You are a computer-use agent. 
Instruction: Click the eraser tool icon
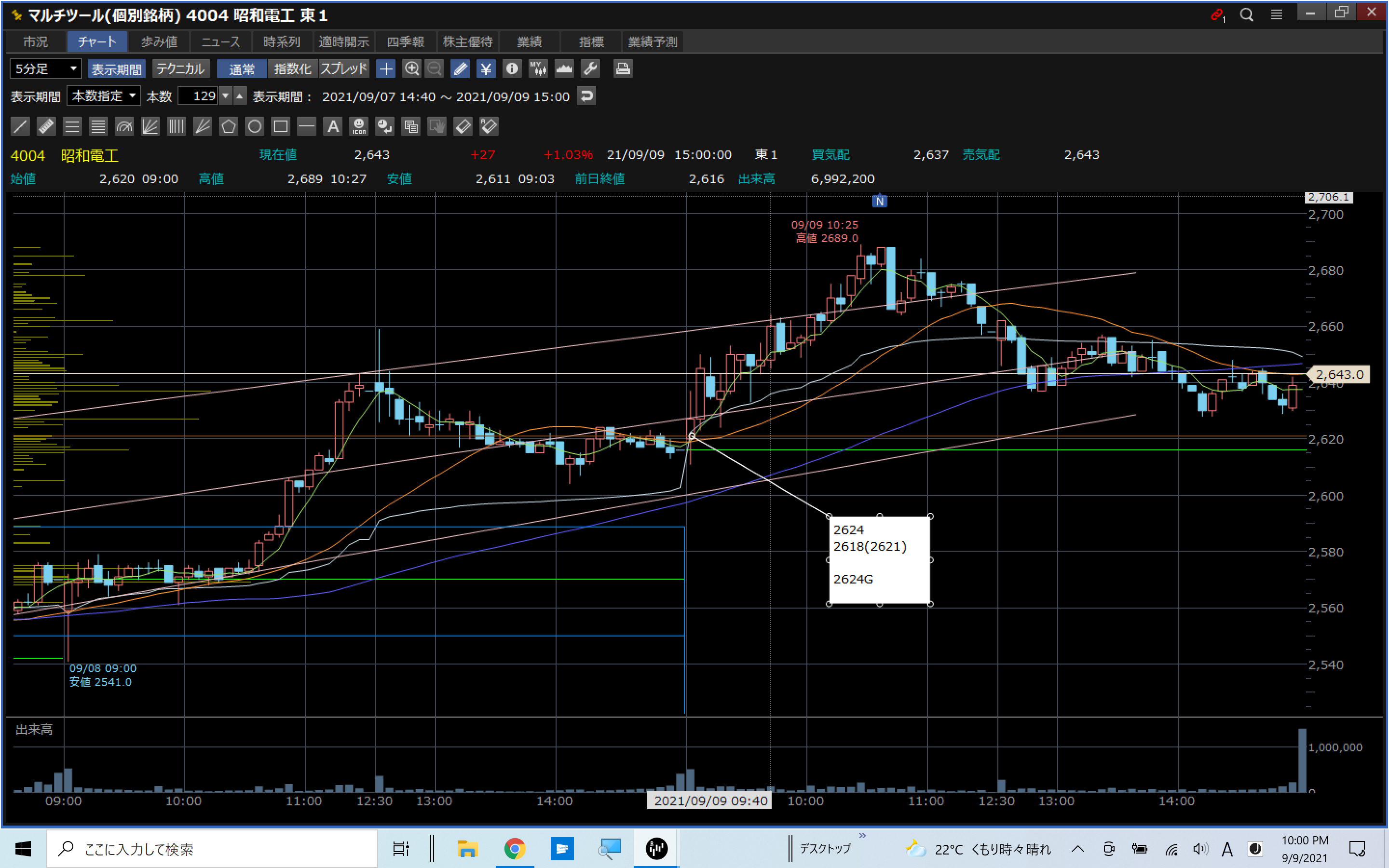point(463,126)
